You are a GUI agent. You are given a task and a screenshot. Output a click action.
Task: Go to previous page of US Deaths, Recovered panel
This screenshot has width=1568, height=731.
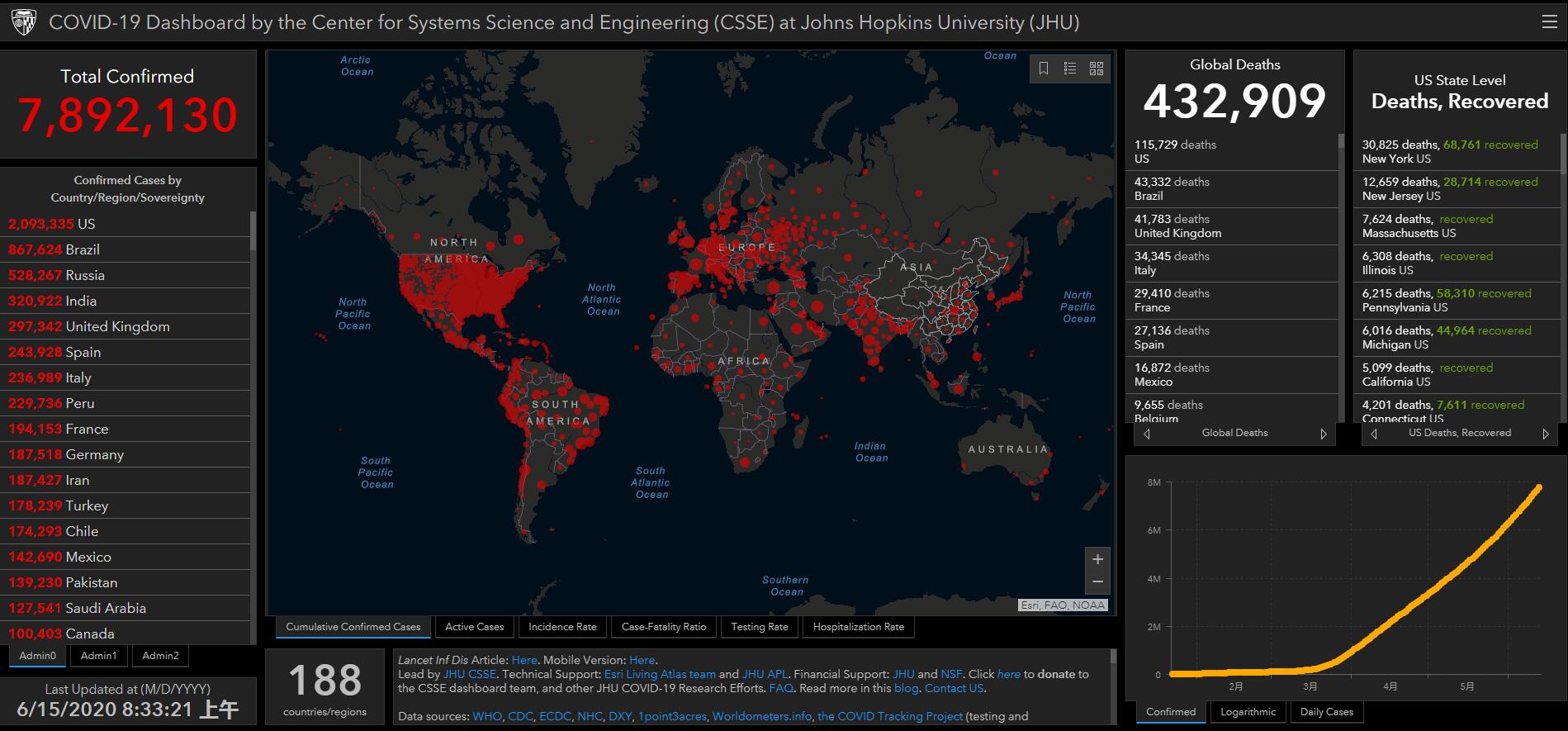[x=1374, y=434]
